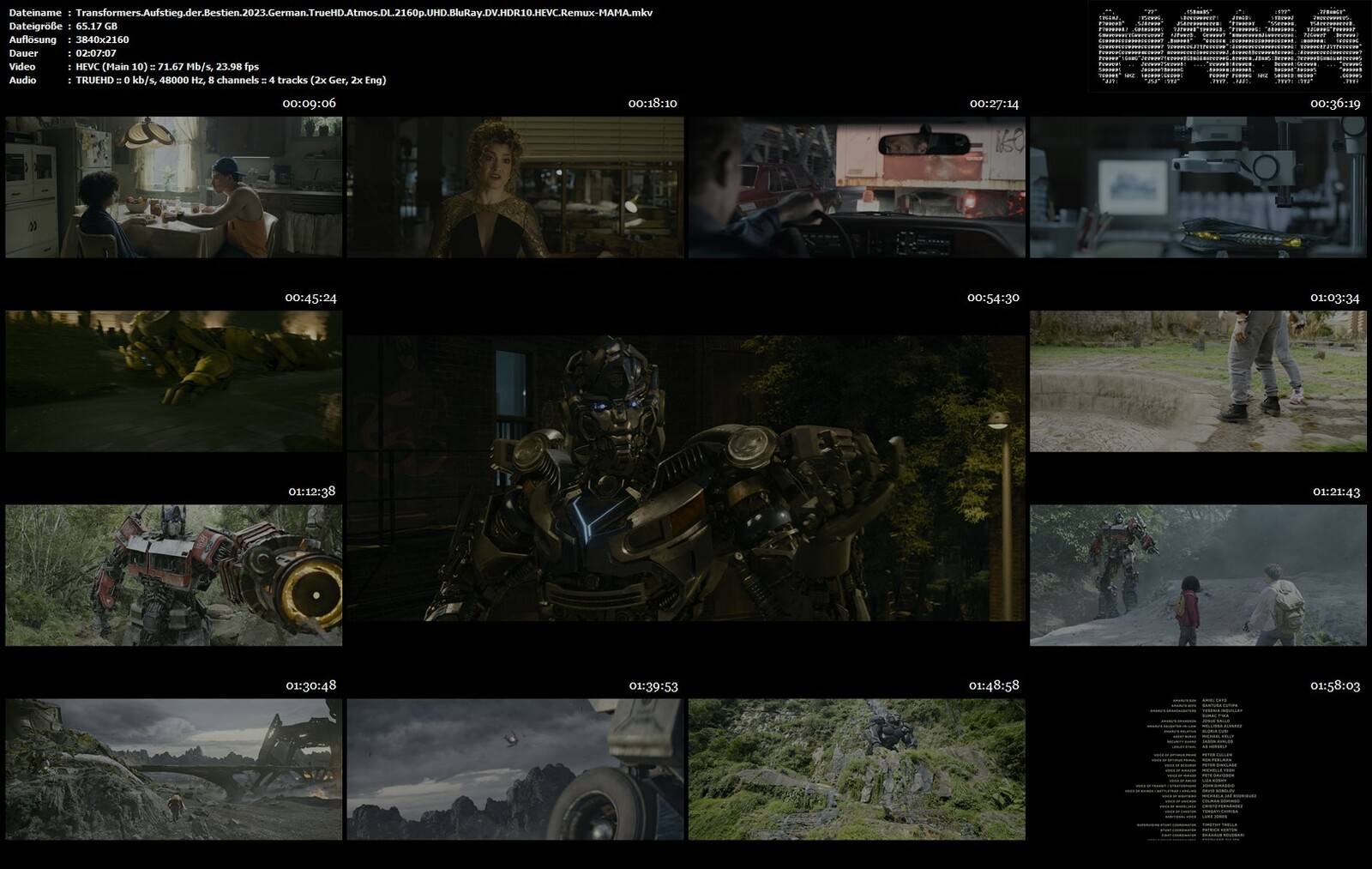Viewport: 1372px width, 869px height.
Task: Click the thumbnail at timestamp 01:30:48
Action: (173, 769)
